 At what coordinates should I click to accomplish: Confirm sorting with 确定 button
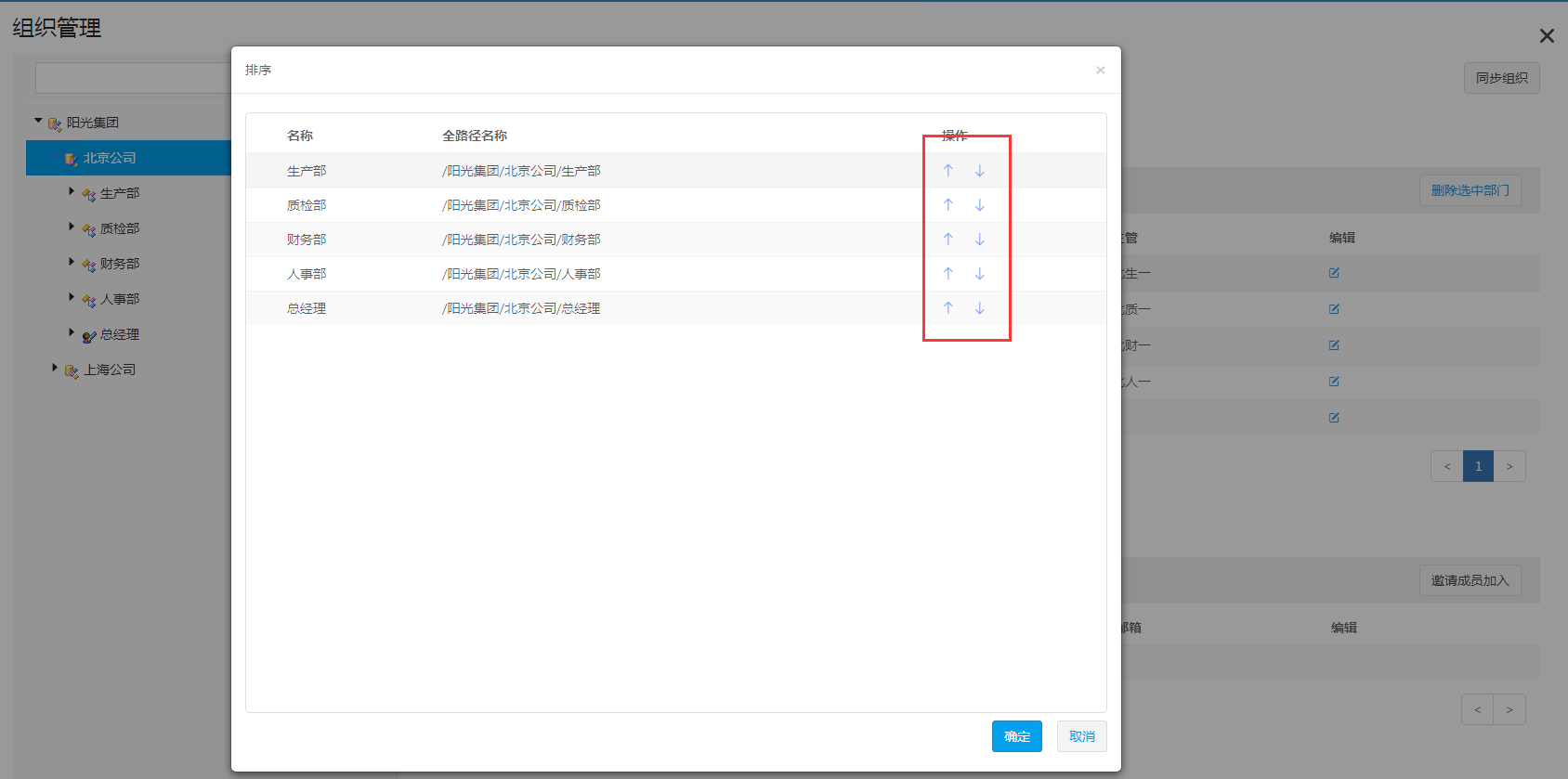[1017, 736]
